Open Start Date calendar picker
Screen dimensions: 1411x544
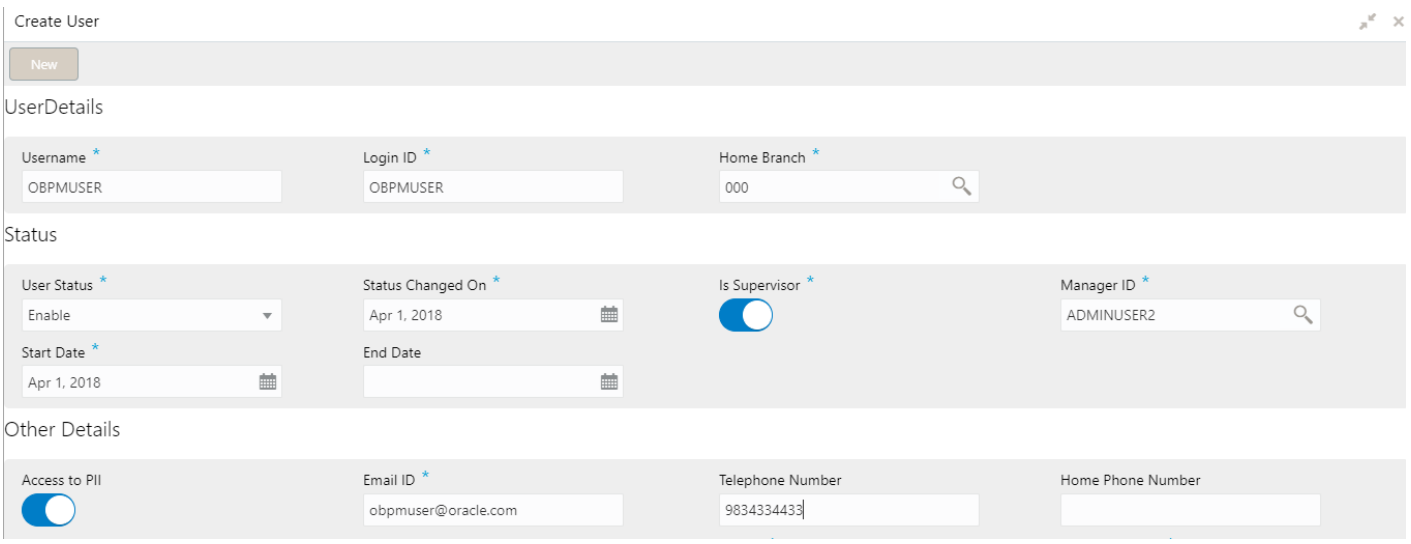[x=267, y=381]
